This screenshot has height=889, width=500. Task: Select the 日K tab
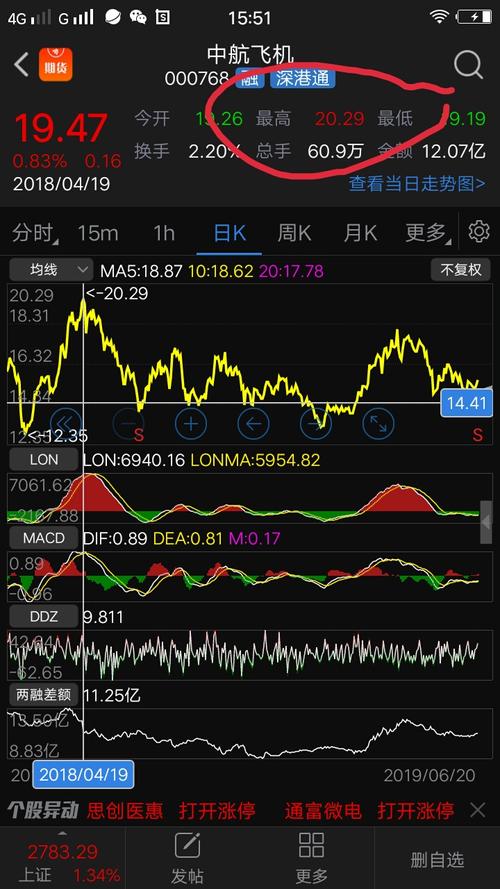pyautogui.click(x=230, y=232)
